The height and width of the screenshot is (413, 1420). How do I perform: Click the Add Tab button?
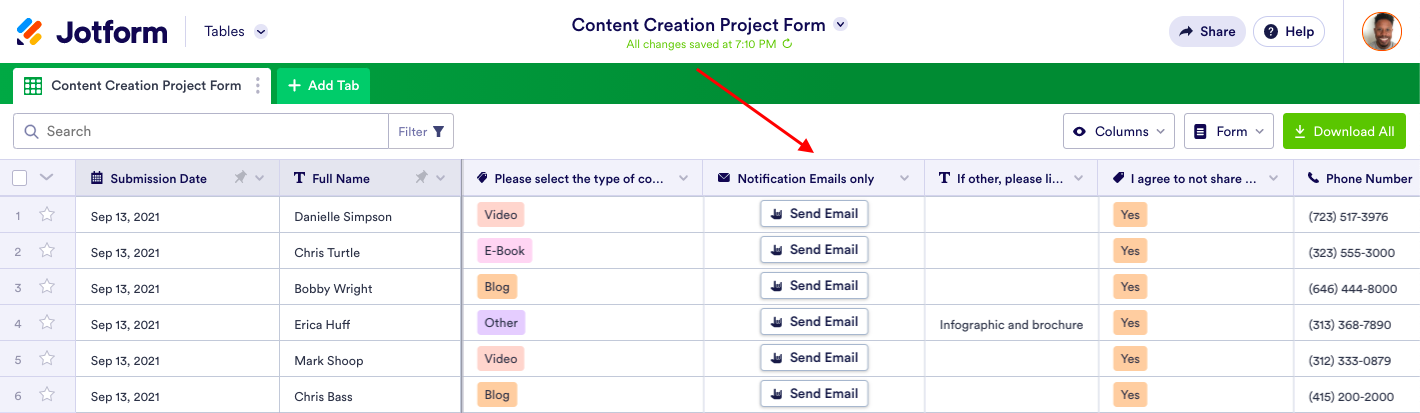323,86
